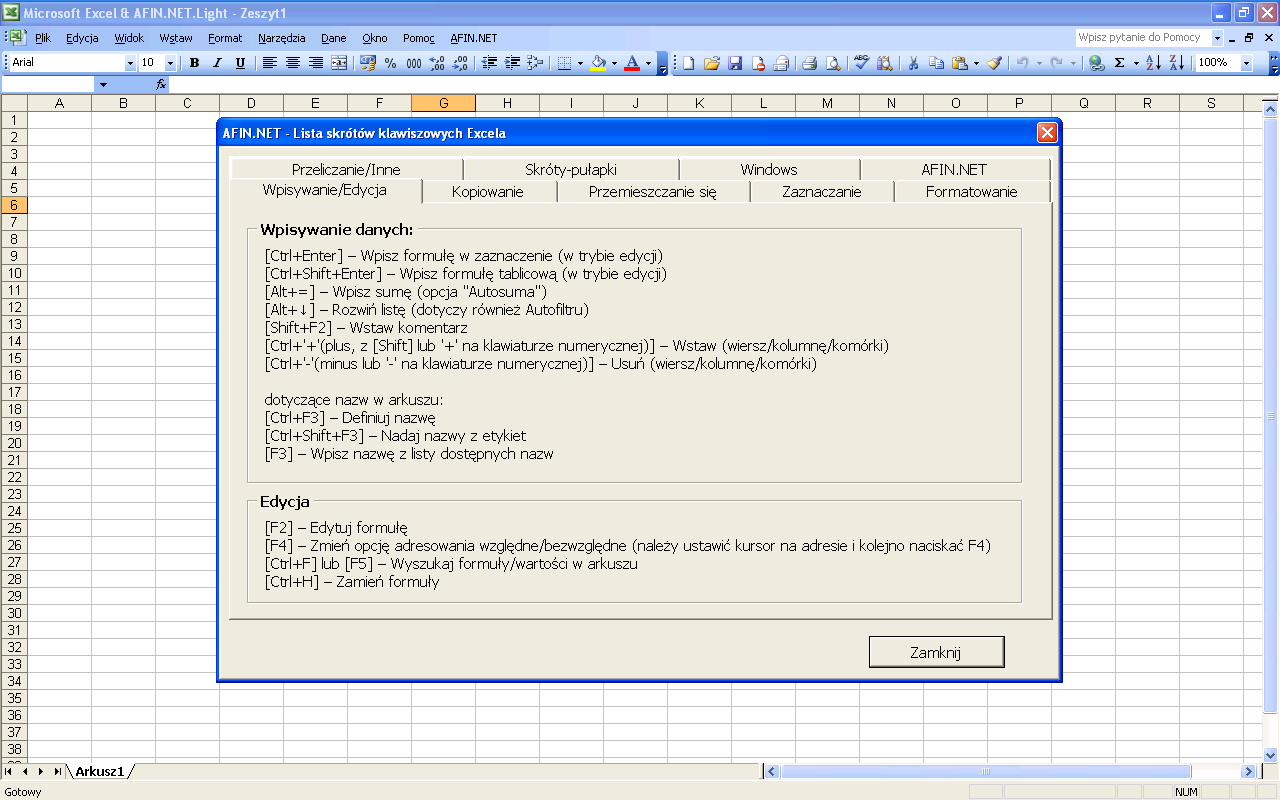1280x800 pixels.
Task: Apply percent style
Action: [390, 63]
